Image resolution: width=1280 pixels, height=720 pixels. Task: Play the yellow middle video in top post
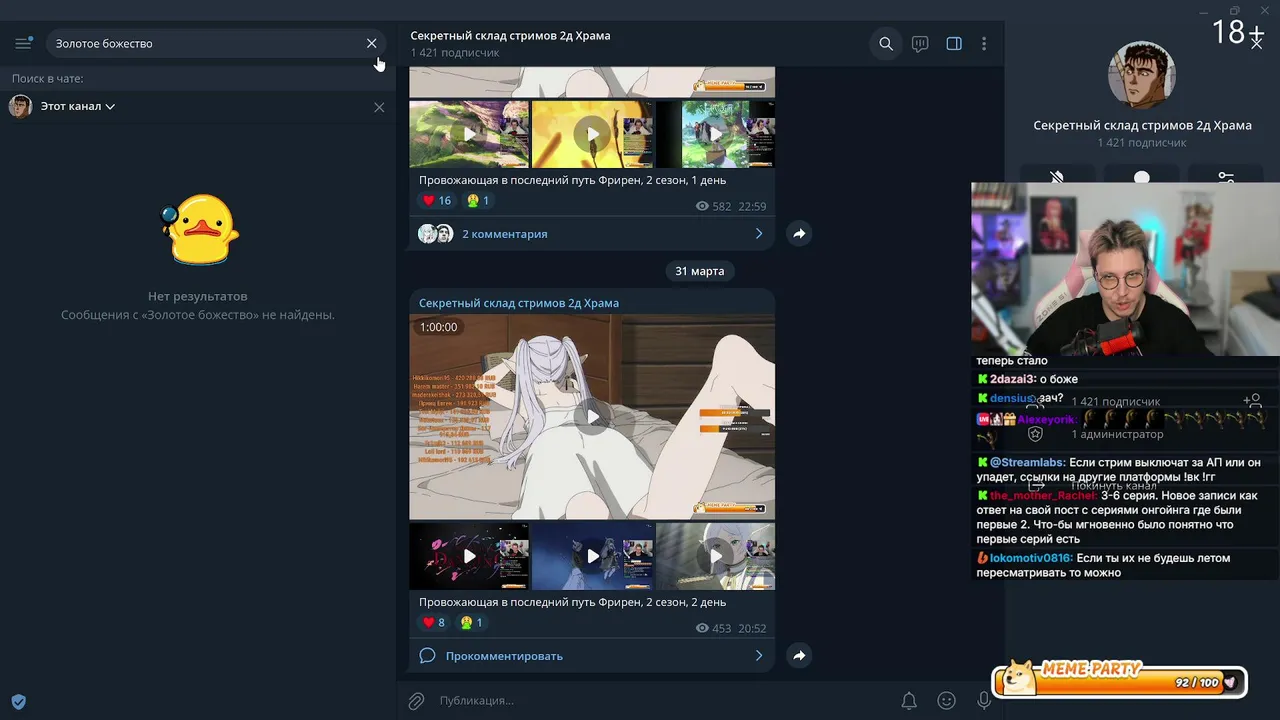pos(592,133)
